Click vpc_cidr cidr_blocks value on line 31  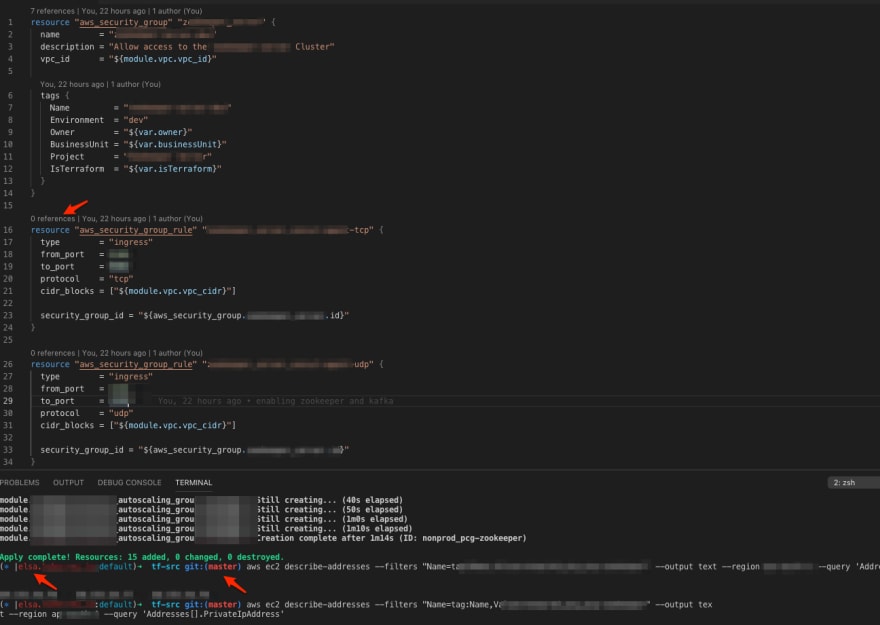pos(172,425)
